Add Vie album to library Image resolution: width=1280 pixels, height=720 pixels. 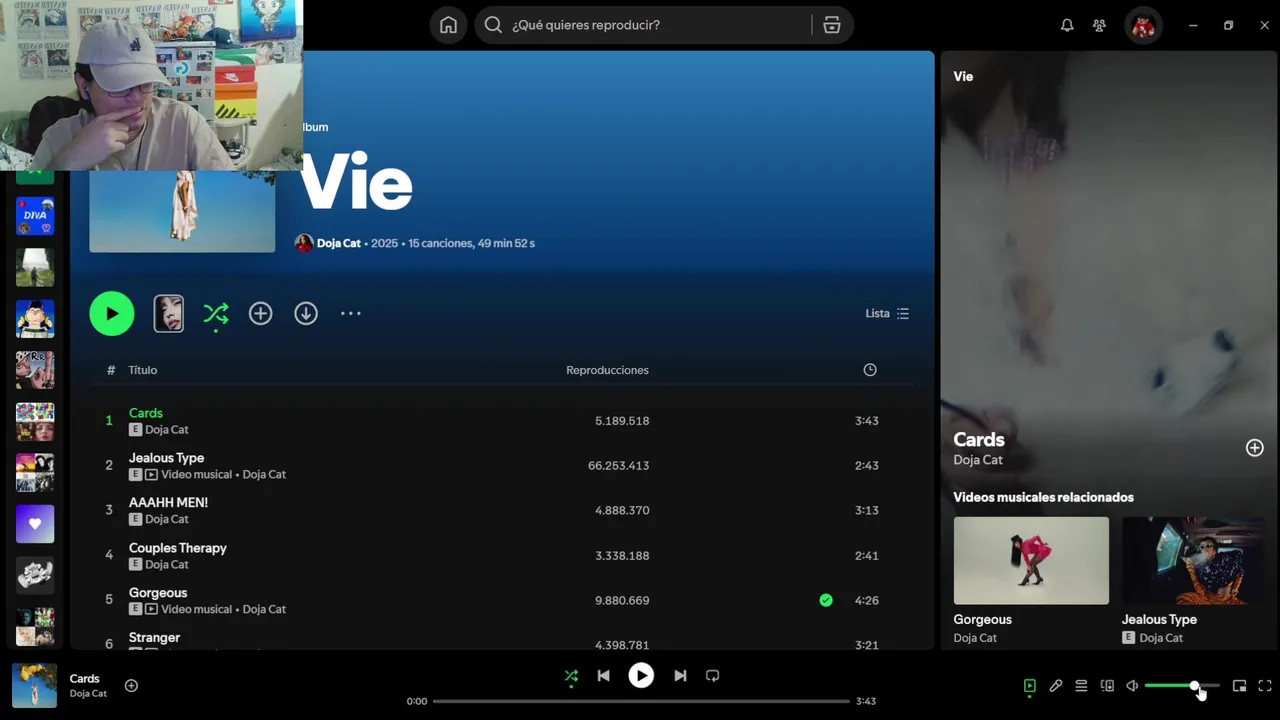(260, 313)
